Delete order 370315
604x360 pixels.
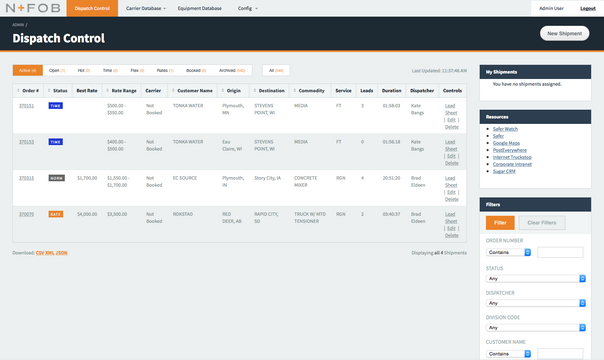pyautogui.click(x=451, y=199)
